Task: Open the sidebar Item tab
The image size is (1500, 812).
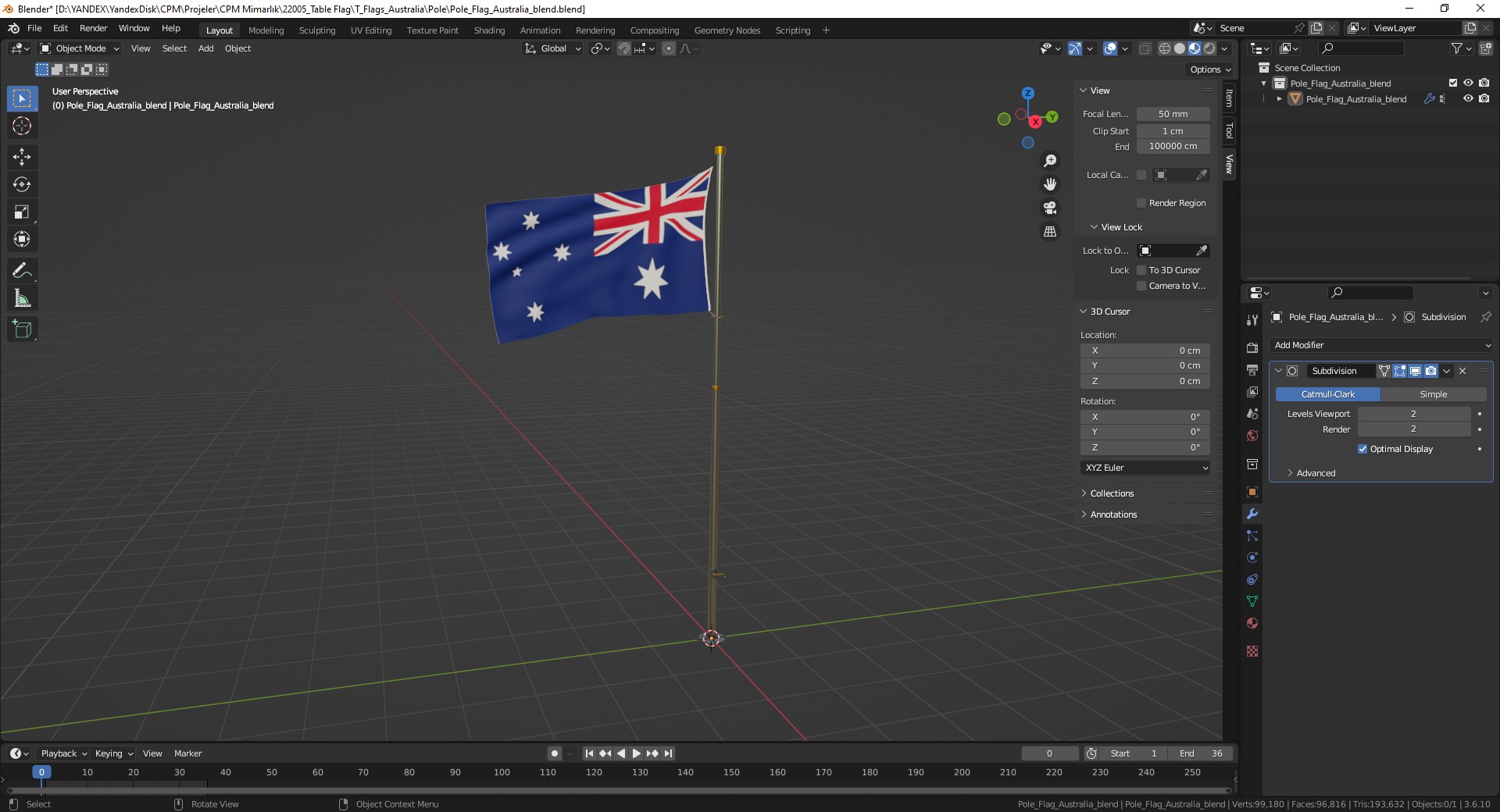Action: 1229,98
